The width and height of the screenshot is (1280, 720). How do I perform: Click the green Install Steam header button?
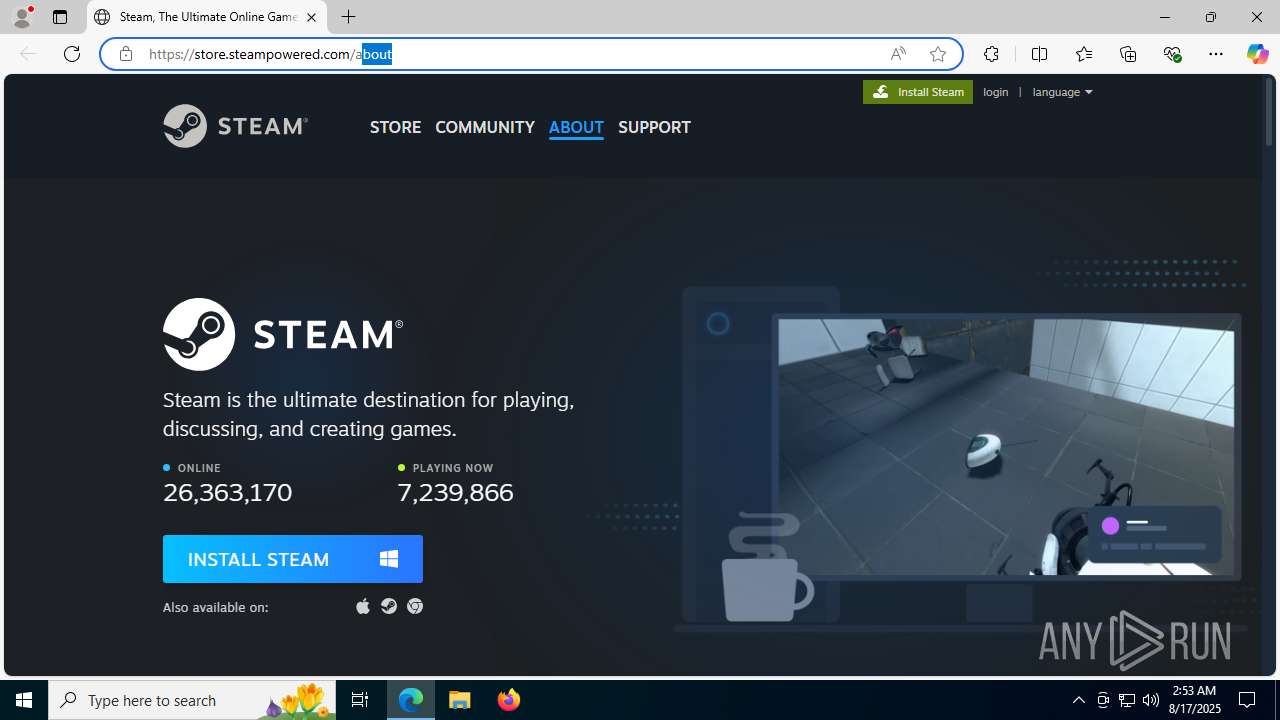918,92
